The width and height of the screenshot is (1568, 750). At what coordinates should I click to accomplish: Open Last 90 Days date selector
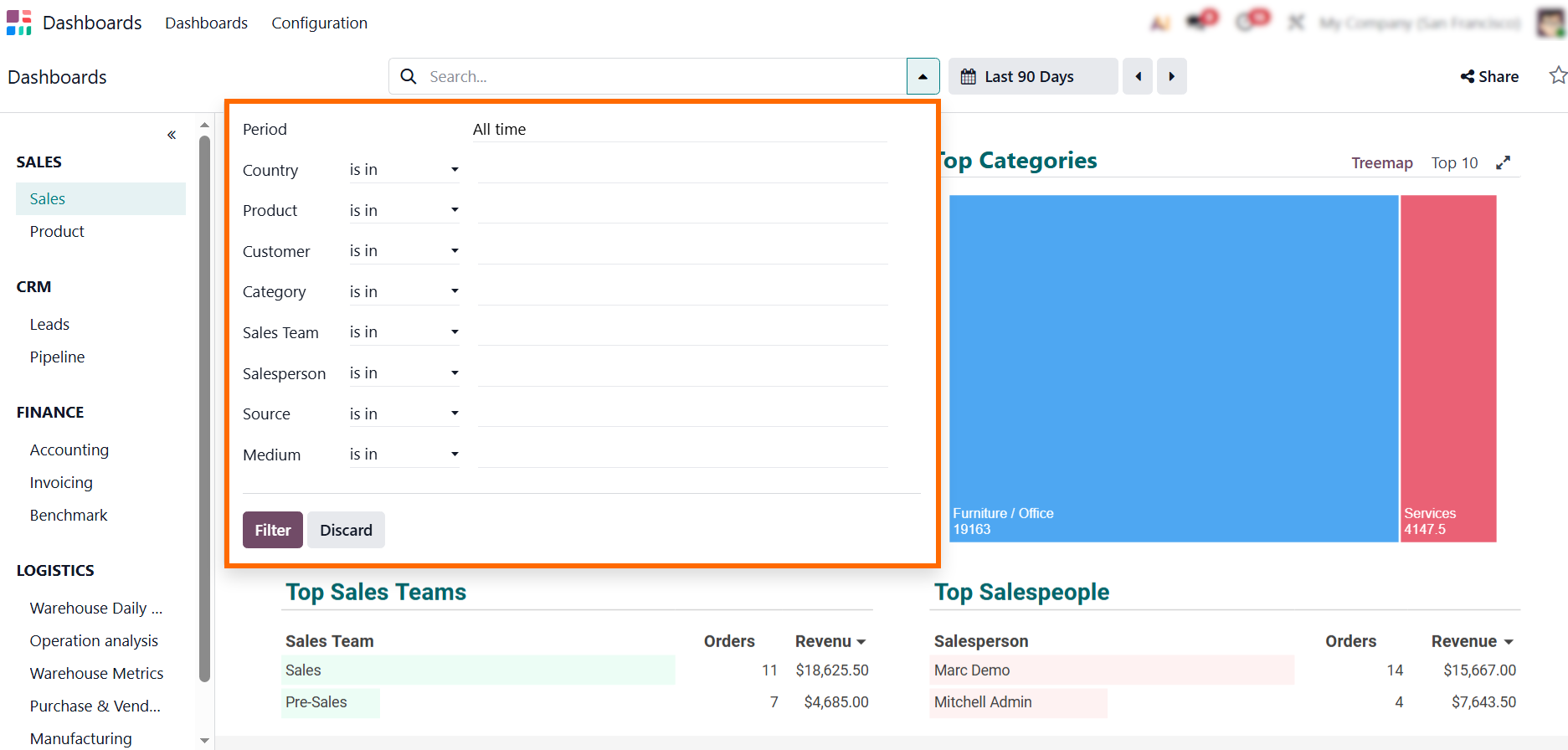(1032, 76)
